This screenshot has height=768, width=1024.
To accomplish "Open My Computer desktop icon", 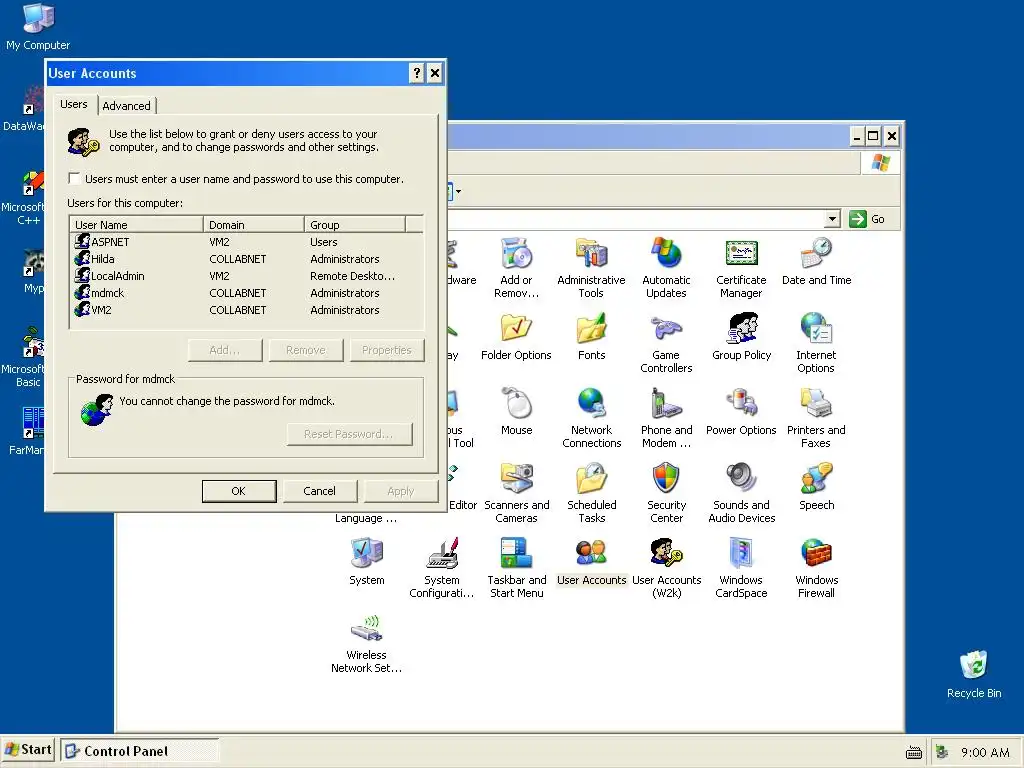I will tap(38, 18).
